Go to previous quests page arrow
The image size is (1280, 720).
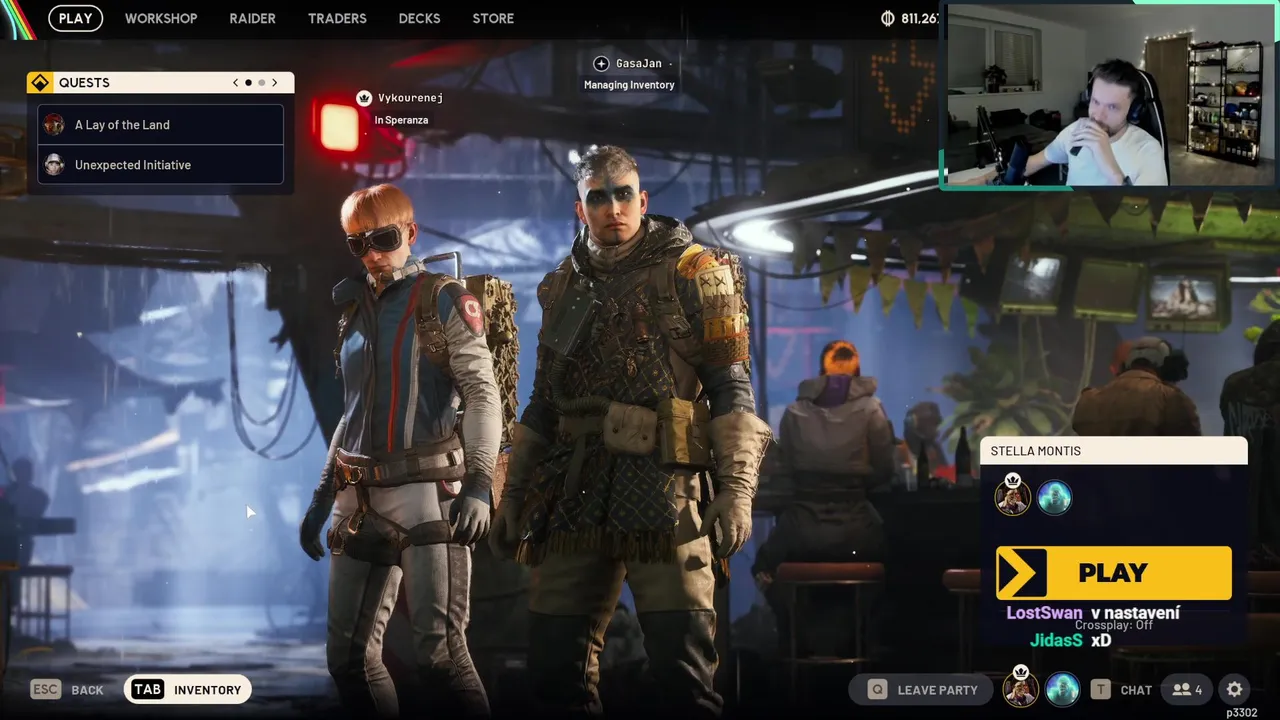[x=236, y=82]
